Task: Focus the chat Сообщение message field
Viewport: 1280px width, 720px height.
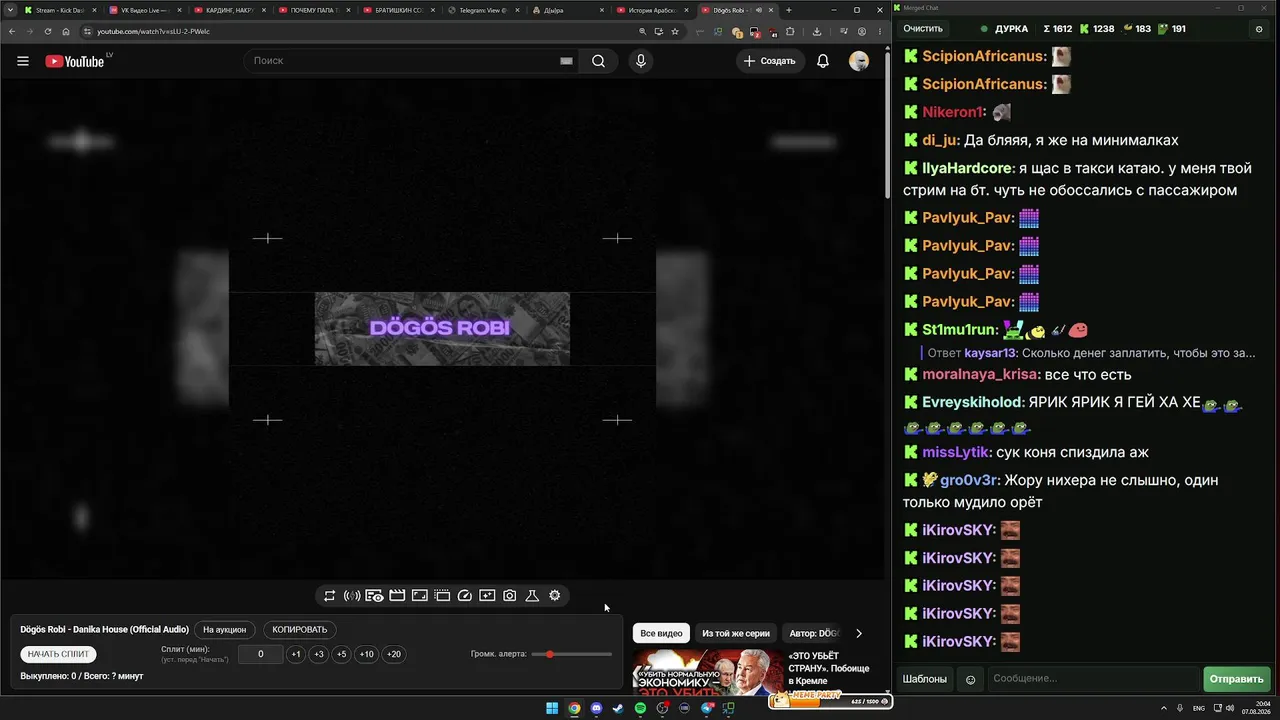Action: 1093,679
